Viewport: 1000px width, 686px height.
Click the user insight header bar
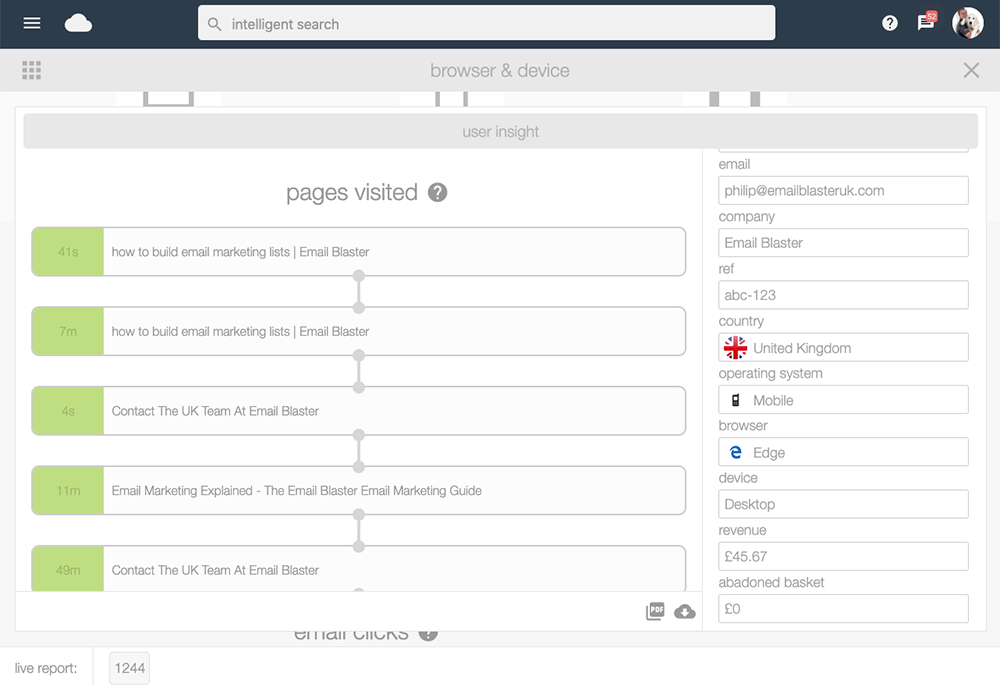(501, 131)
